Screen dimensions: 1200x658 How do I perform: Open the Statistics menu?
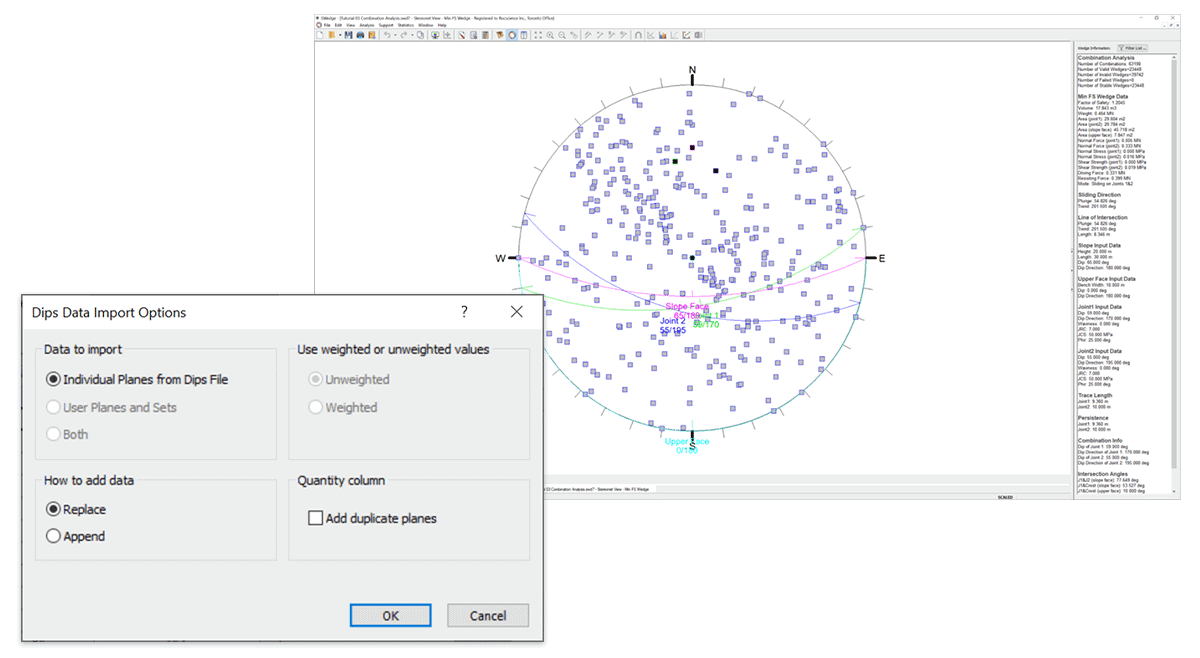tap(406, 25)
